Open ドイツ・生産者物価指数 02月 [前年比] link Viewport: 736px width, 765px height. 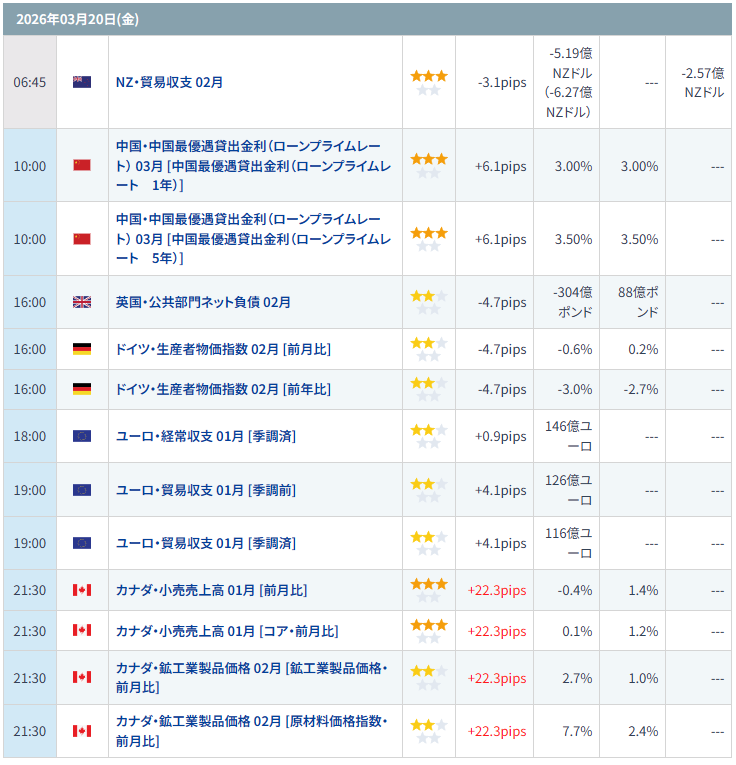point(223,389)
